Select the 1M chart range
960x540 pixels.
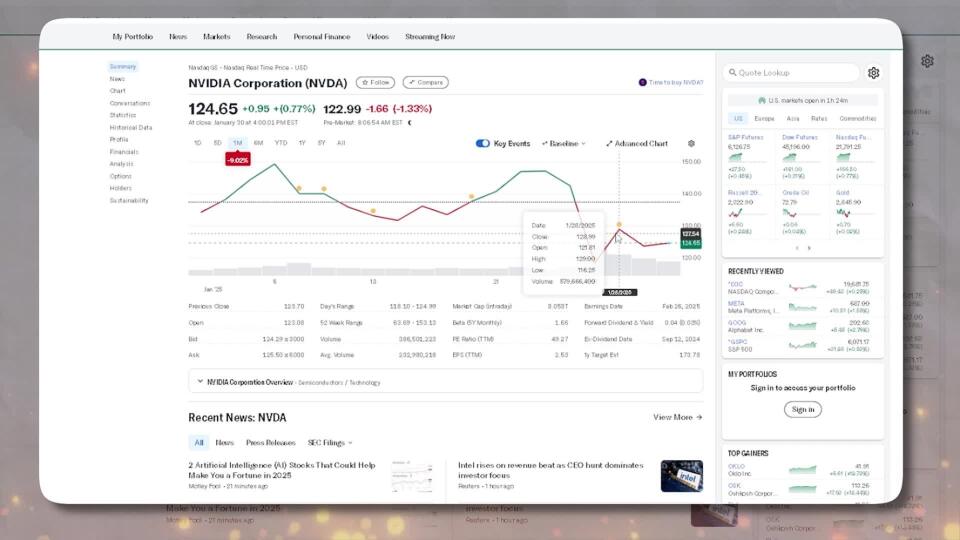[x=238, y=143]
